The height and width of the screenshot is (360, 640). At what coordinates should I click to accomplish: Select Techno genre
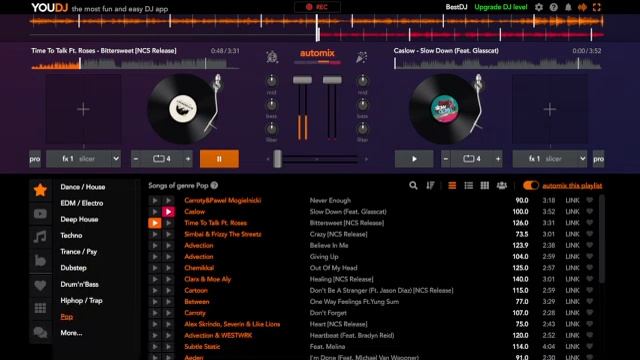point(71,236)
